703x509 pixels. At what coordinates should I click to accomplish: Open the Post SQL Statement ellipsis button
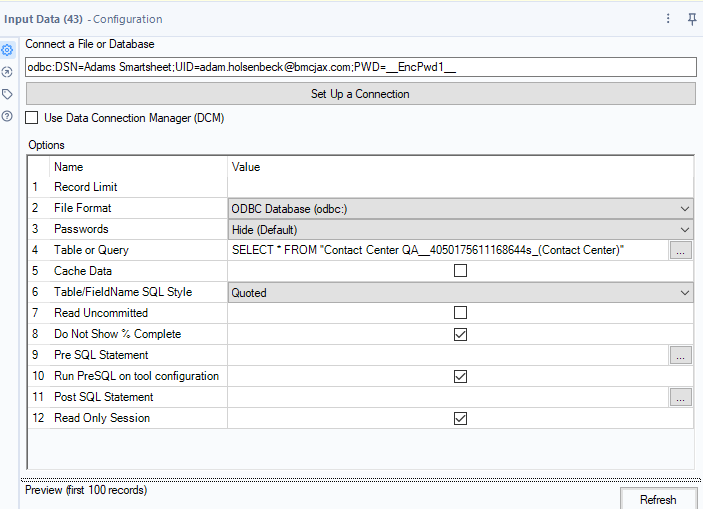point(680,397)
